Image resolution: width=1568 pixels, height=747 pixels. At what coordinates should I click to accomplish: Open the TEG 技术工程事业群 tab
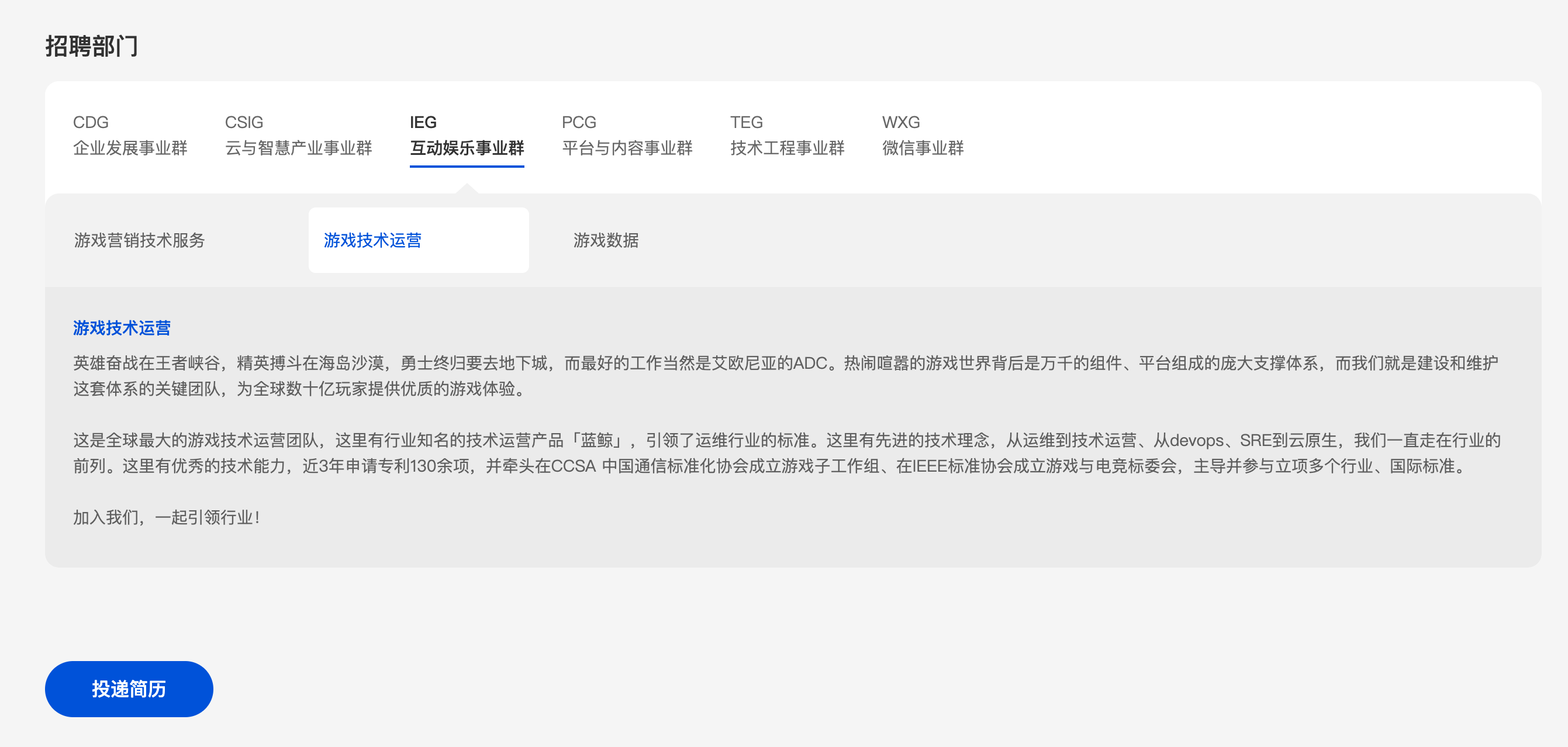click(x=787, y=135)
